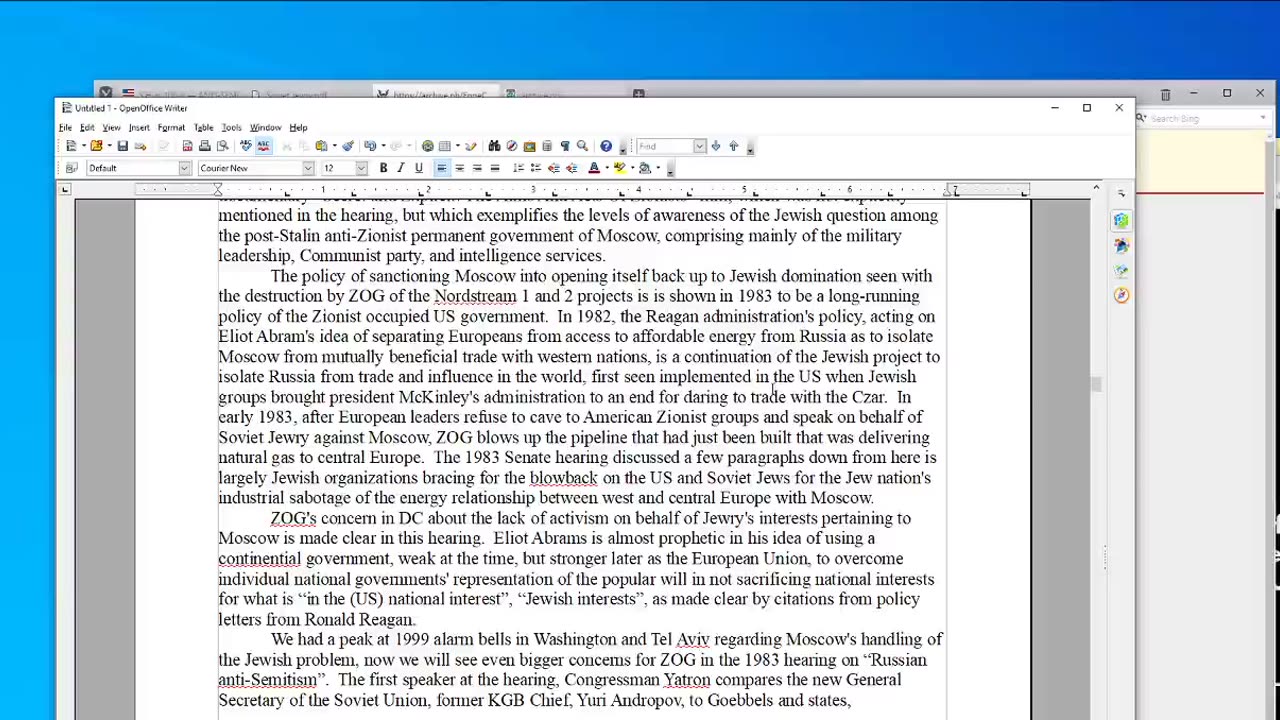Click the Paste clipboard icon
Viewport: 1280px width, 720px height.
pyautogui.click(x=321, y=146)
